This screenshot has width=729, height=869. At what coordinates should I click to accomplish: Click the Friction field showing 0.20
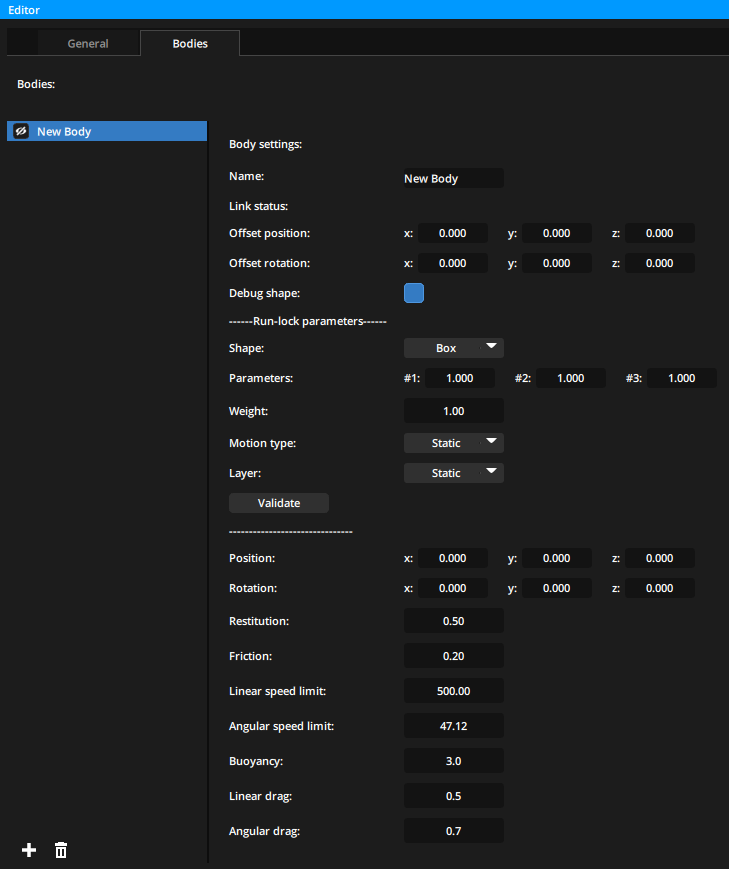click(453, 655)
